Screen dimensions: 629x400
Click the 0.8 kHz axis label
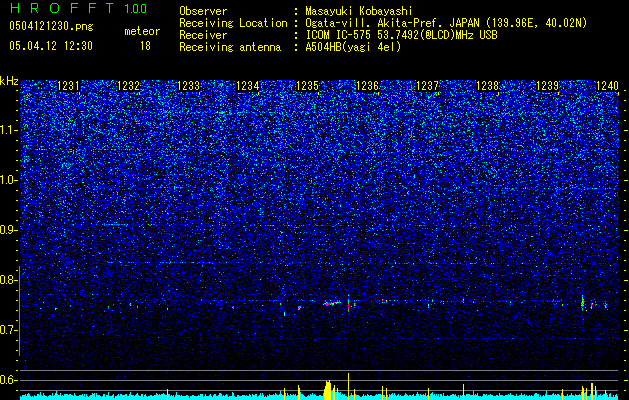click(x=9, y=280)
